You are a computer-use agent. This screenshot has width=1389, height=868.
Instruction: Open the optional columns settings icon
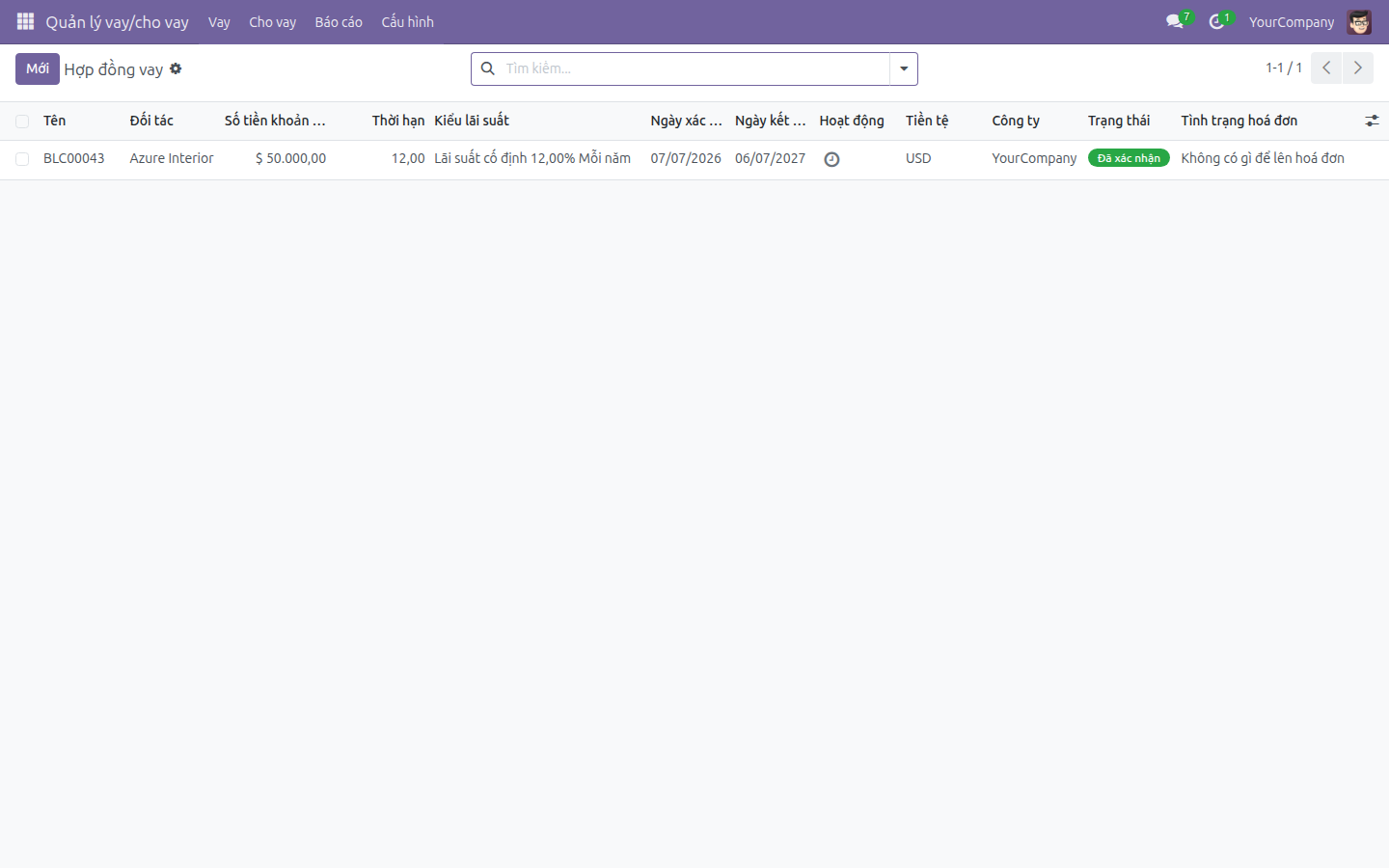click(1372, 121)
